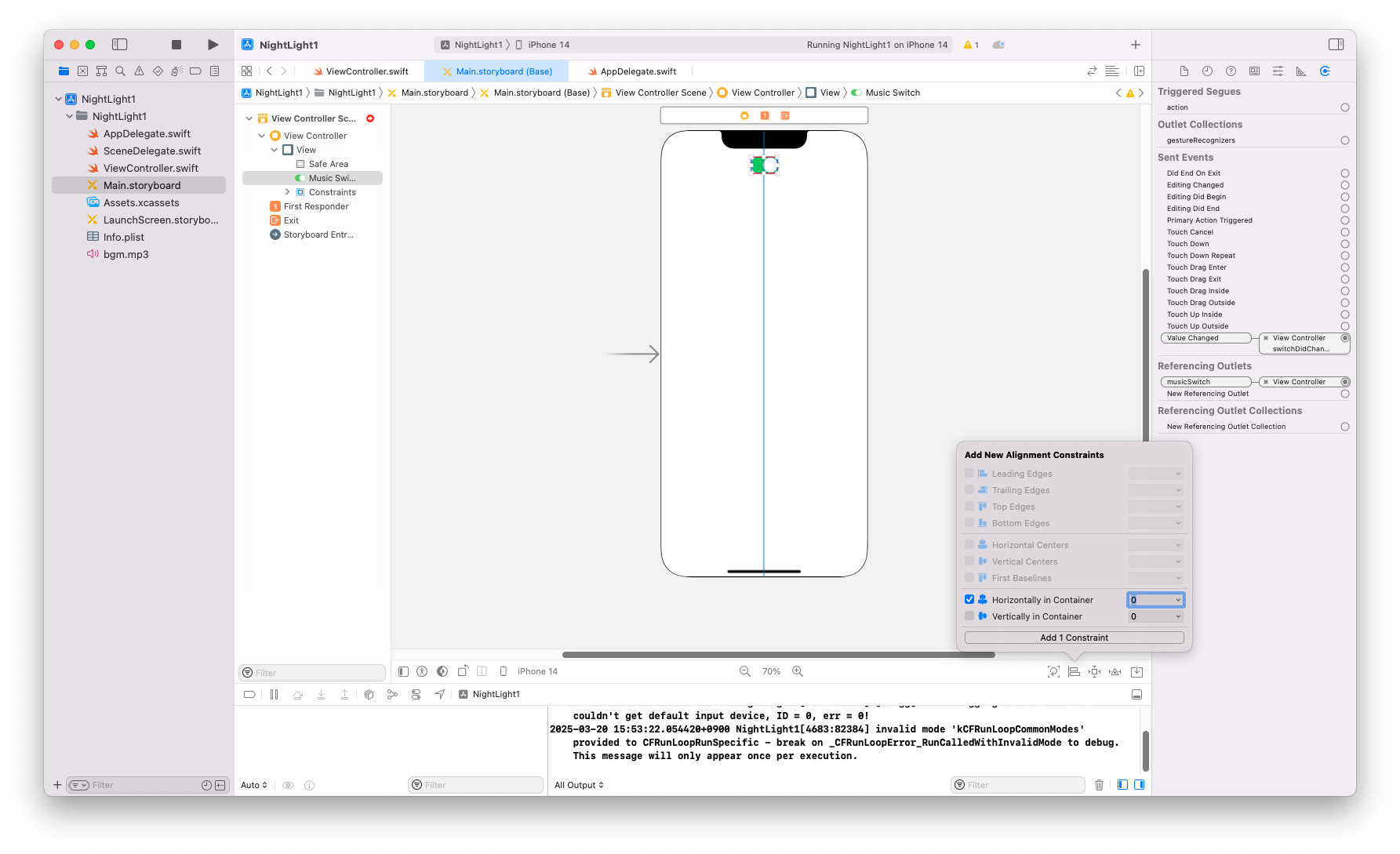This screenshot has height=854, width=1400.
Task: Show the Connections inspector icon
Action: point(1325,71)
